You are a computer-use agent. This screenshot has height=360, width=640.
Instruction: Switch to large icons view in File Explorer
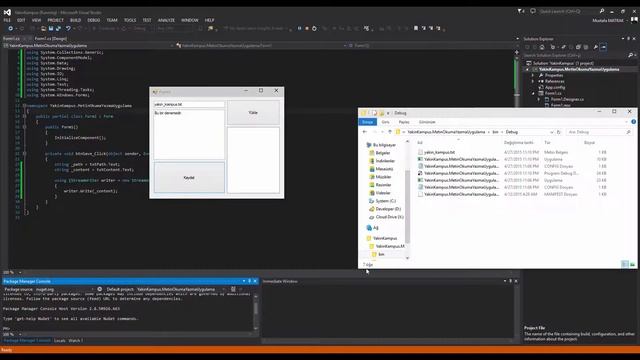coord(632,264)
